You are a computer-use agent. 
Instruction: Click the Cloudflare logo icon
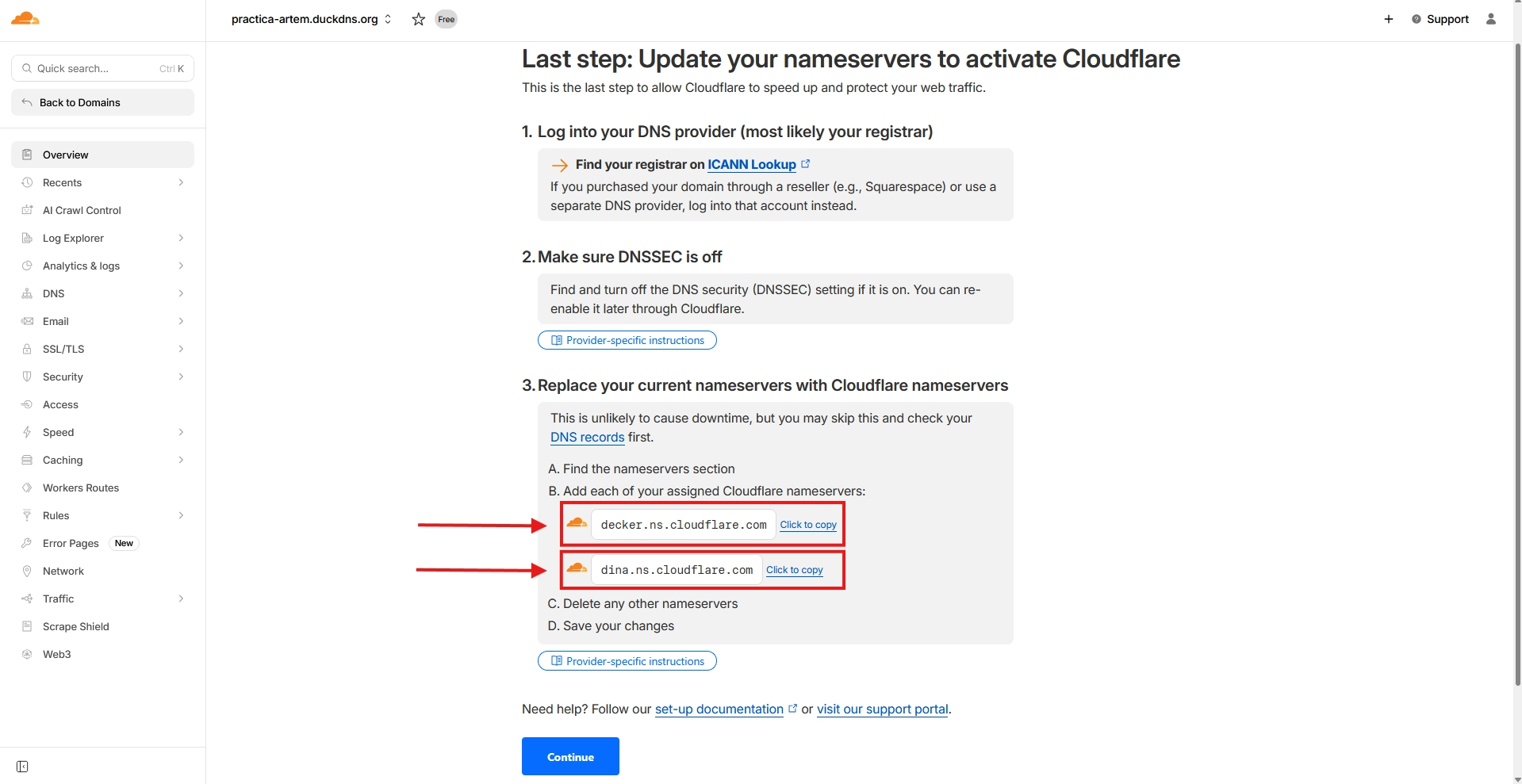[x=25, y=18]
